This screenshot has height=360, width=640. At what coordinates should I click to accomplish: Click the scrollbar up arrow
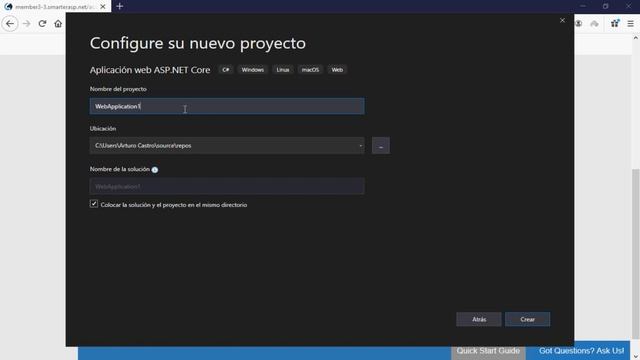[x=636, y=38]
